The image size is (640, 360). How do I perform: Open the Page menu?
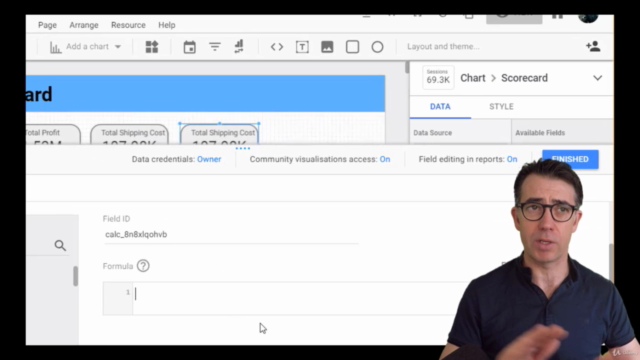point(47,25)
